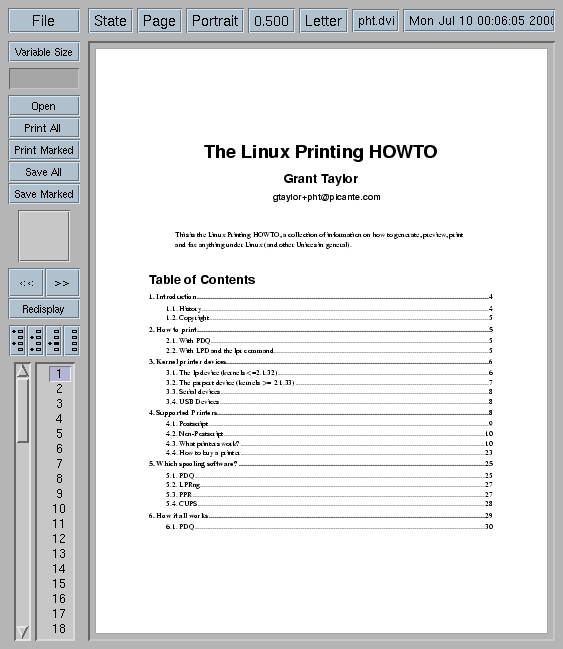Screen dimensions: 563x649
Task: Go to next page with >> button
Action: click(x=62, y=283)
